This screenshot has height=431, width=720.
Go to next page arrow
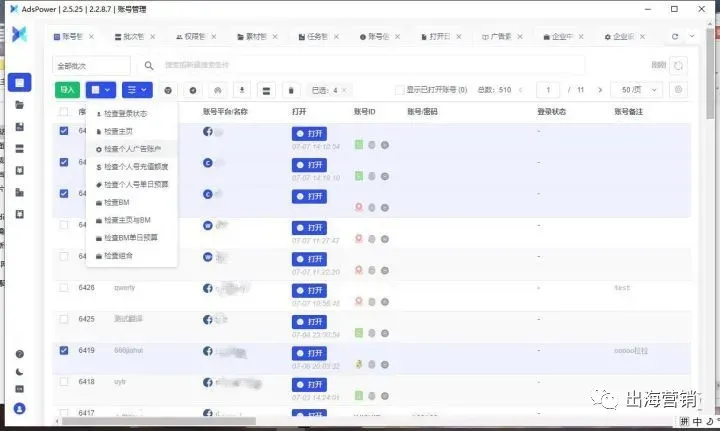point(600,90)
